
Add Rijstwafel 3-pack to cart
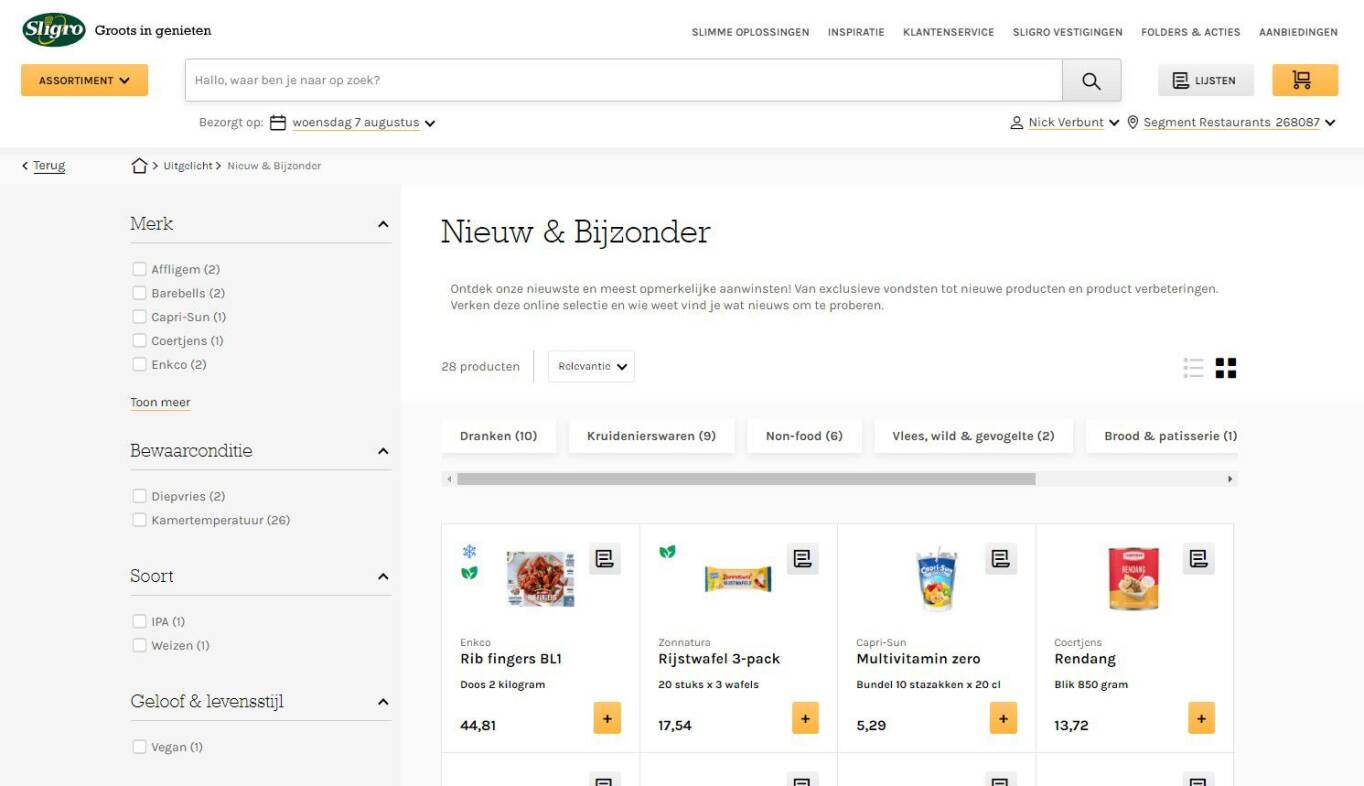pos(805,718)
